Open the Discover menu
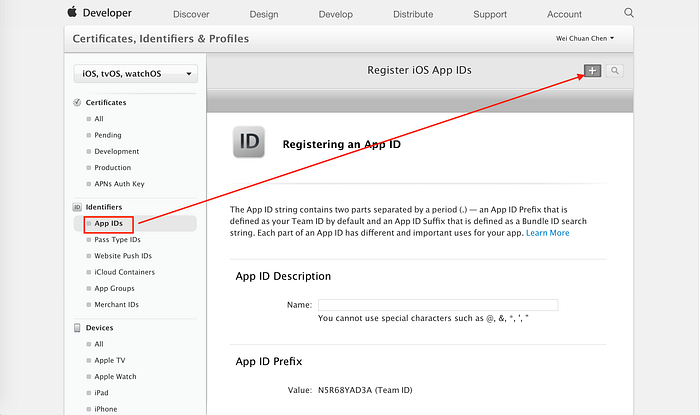This screenshot has width=700, height=415. point(191,14)
